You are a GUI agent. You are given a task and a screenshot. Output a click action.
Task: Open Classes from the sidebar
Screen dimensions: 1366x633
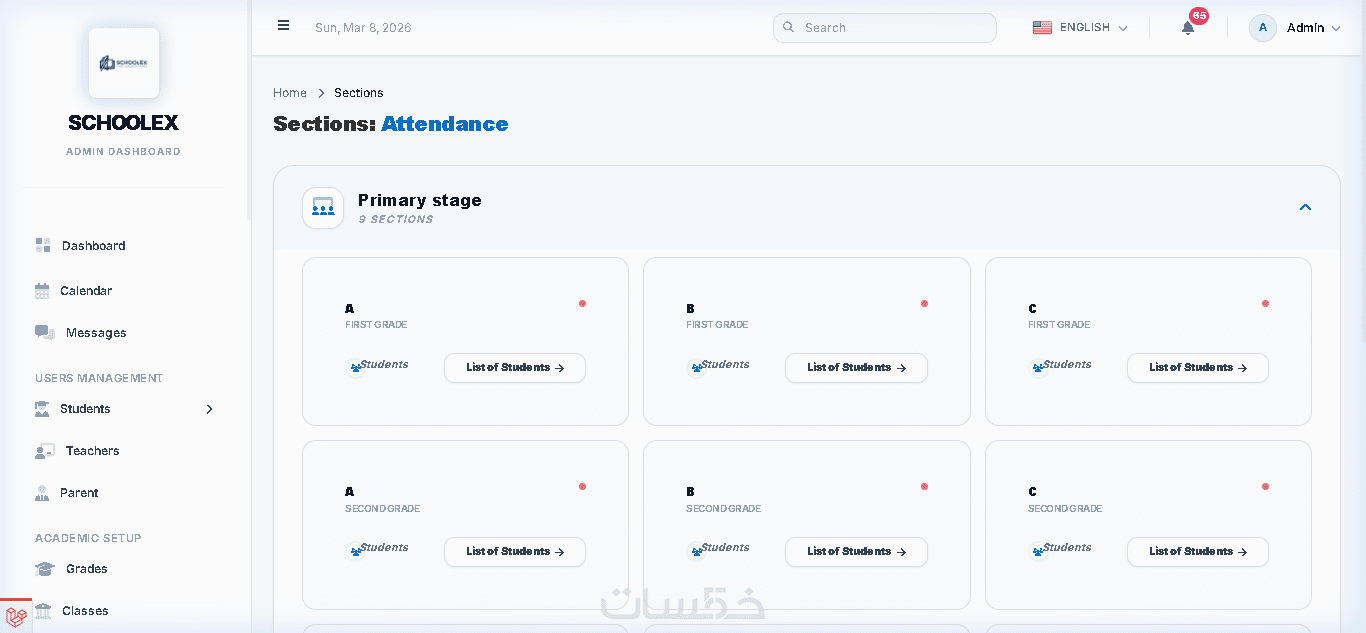(85, 611)
